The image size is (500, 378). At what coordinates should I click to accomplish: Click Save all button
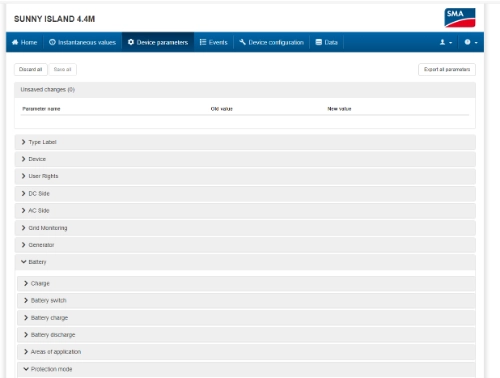click(x=62, y=69)
